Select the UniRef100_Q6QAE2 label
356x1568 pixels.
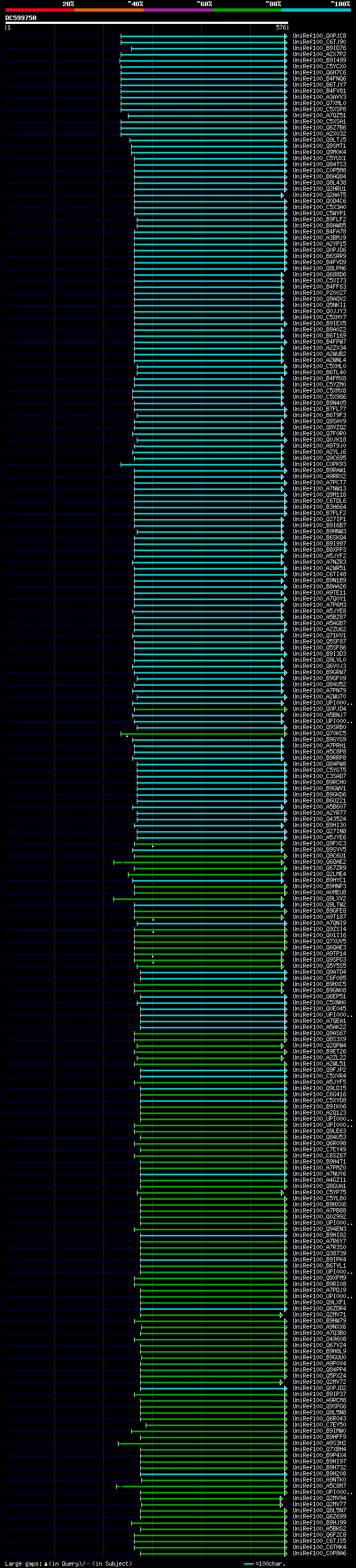tap(319, 862)
